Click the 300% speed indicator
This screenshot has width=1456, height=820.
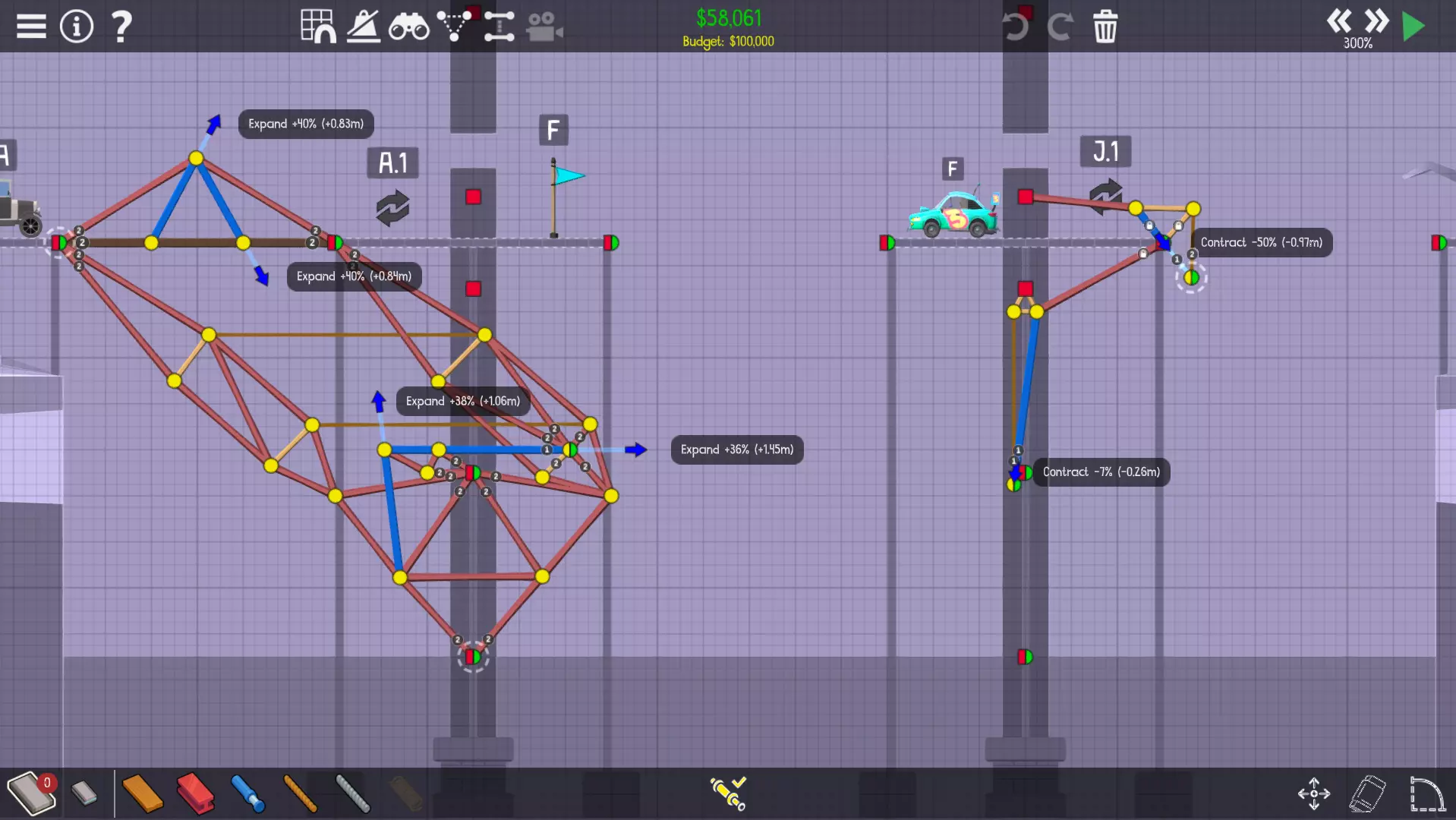pos(1357,43)
